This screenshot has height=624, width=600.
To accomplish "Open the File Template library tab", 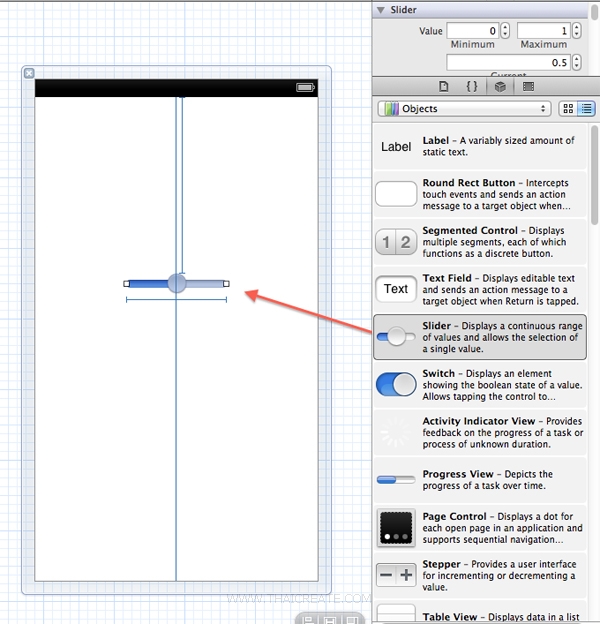I will click(444, 86).
